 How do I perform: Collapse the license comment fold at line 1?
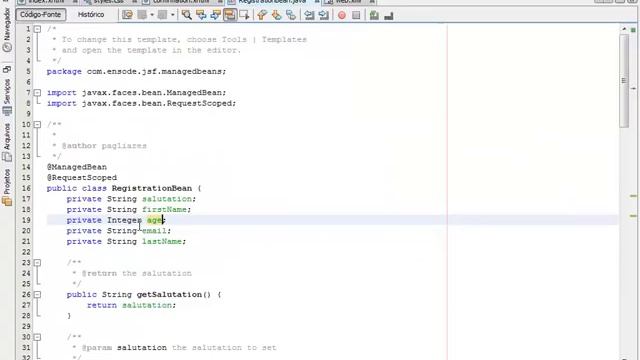pyautogui.click(x=37, y=29)
